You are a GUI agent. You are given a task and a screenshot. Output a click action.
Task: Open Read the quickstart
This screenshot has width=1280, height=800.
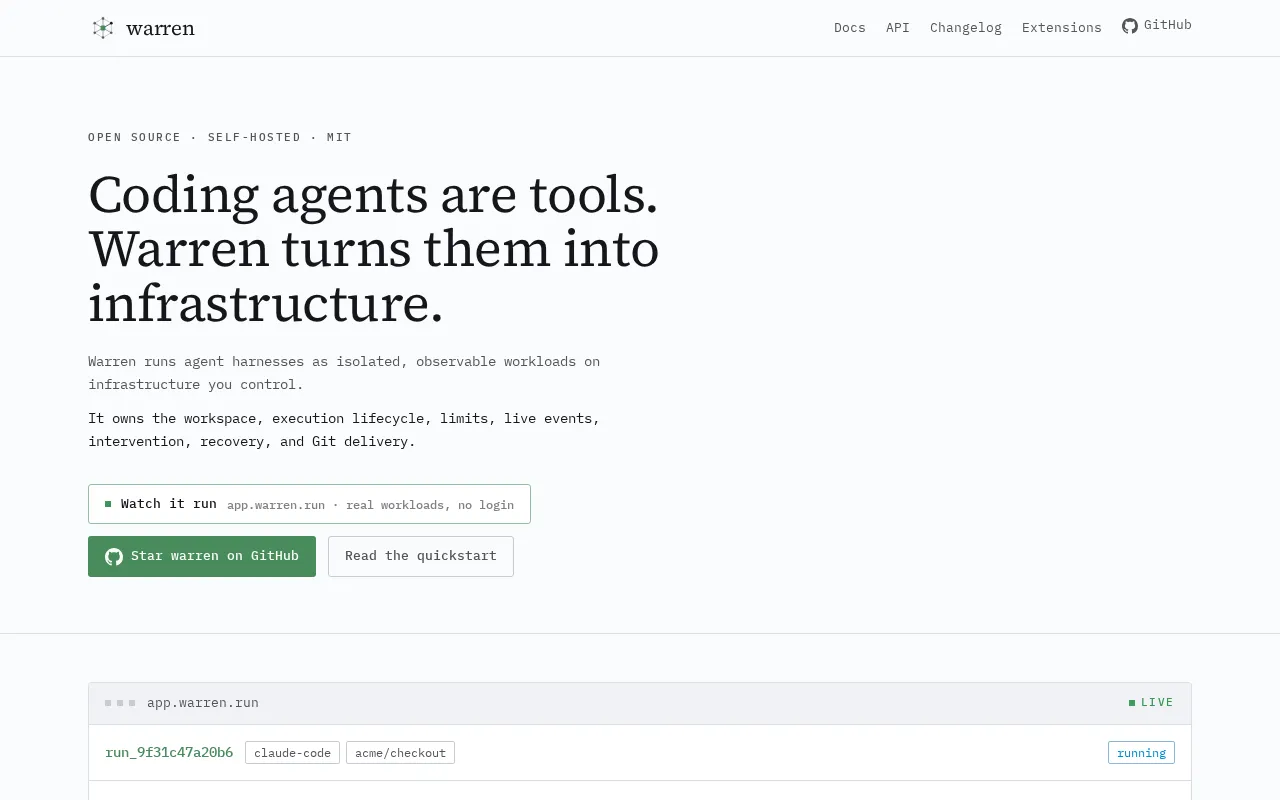(x=421, y=556)
